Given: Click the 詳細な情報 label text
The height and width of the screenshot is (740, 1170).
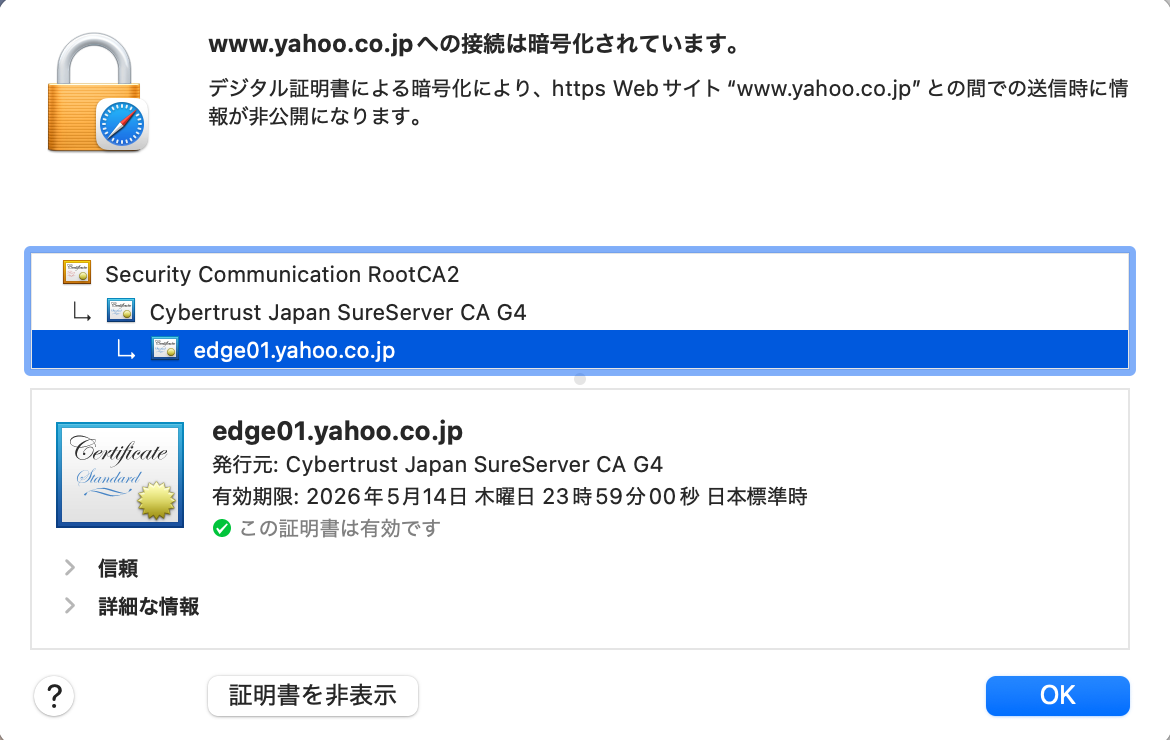Looking at the screenshot, I should [148, 606].
